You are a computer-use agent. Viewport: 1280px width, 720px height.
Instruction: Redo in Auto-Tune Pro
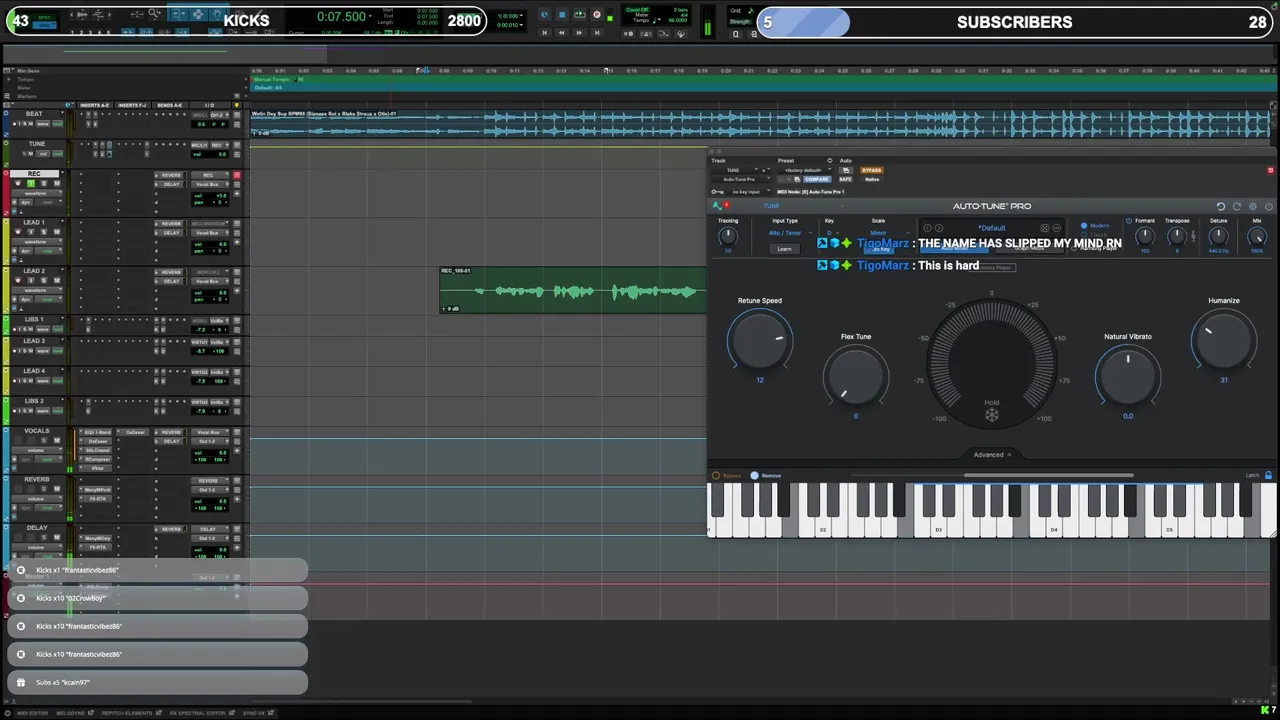(1237, 206)
